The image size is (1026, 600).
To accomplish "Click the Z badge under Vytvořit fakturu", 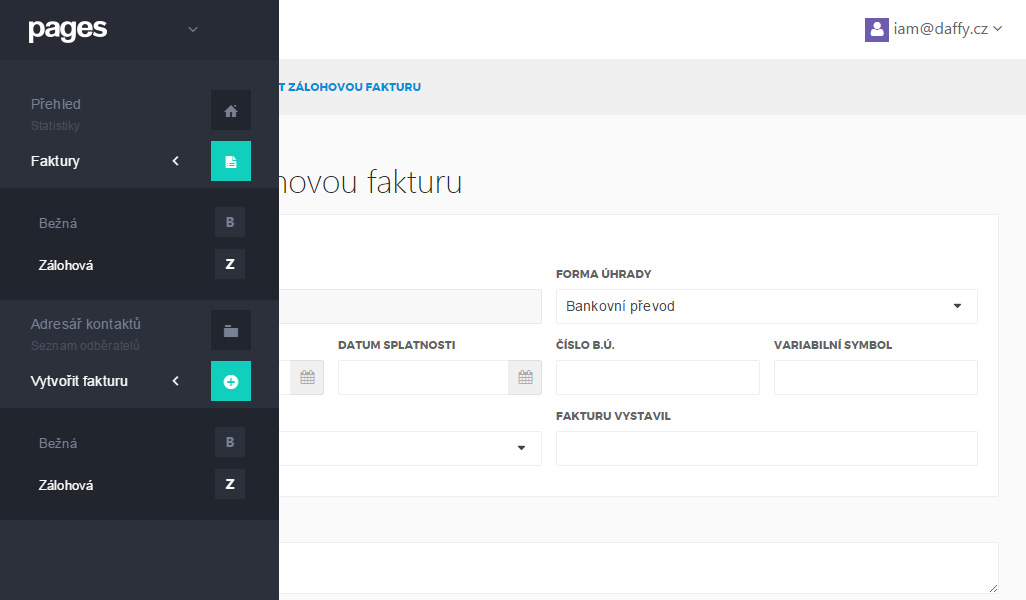I will coord(230,484).
